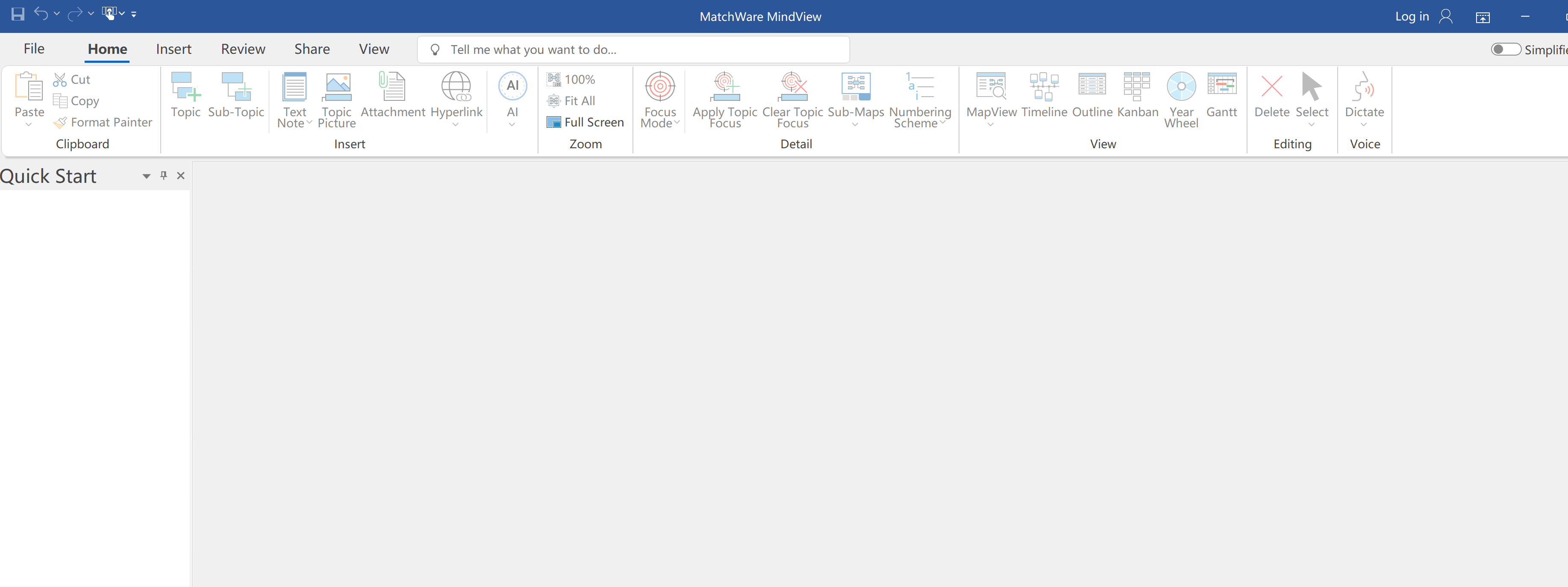
Task: Close the Quick Start panel
Action: coord(181,176)
